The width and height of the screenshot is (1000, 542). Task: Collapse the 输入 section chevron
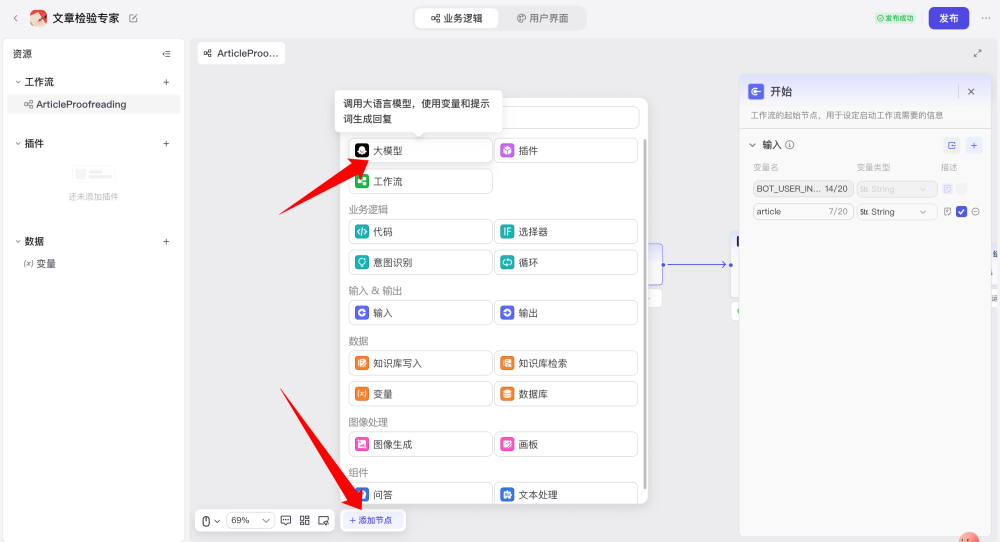tap(753, 145)
